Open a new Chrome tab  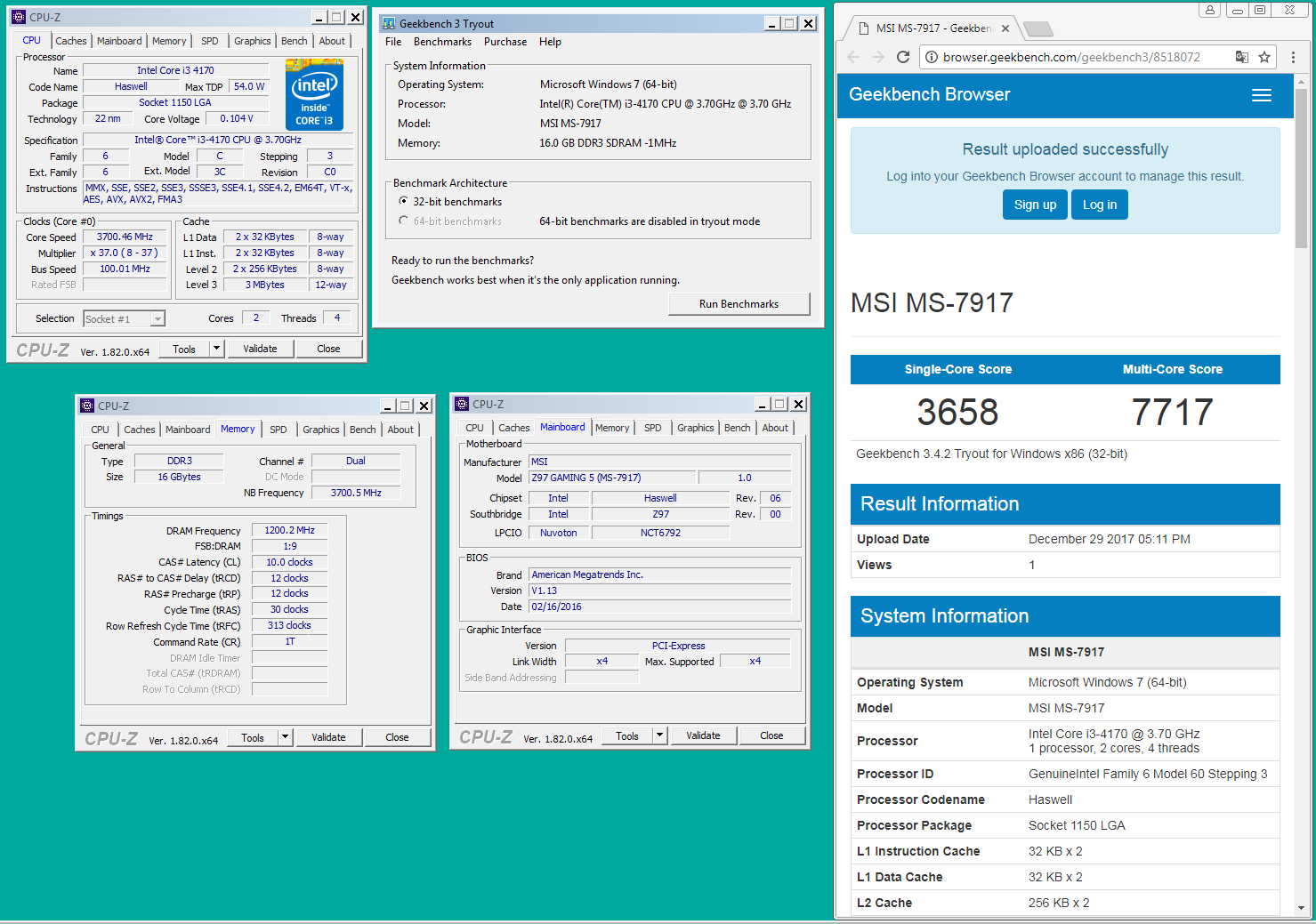(x=1037, y=29)
